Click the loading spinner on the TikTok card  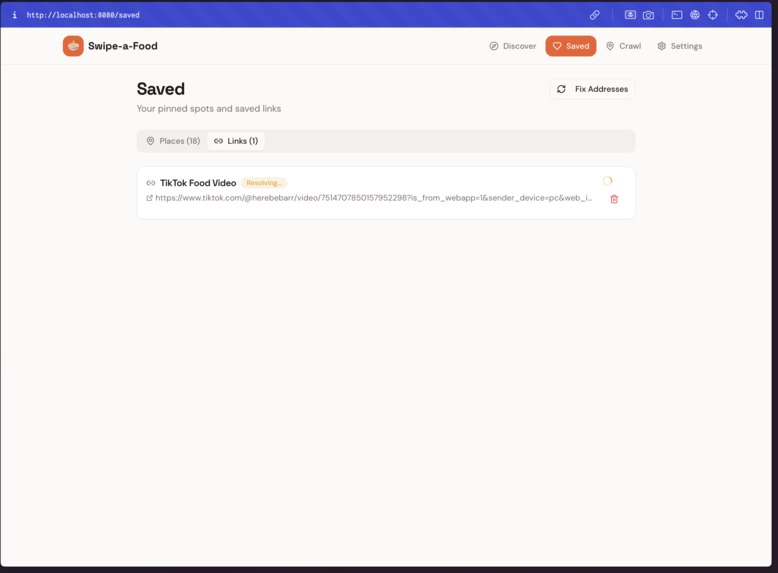[x=607, y=181]
